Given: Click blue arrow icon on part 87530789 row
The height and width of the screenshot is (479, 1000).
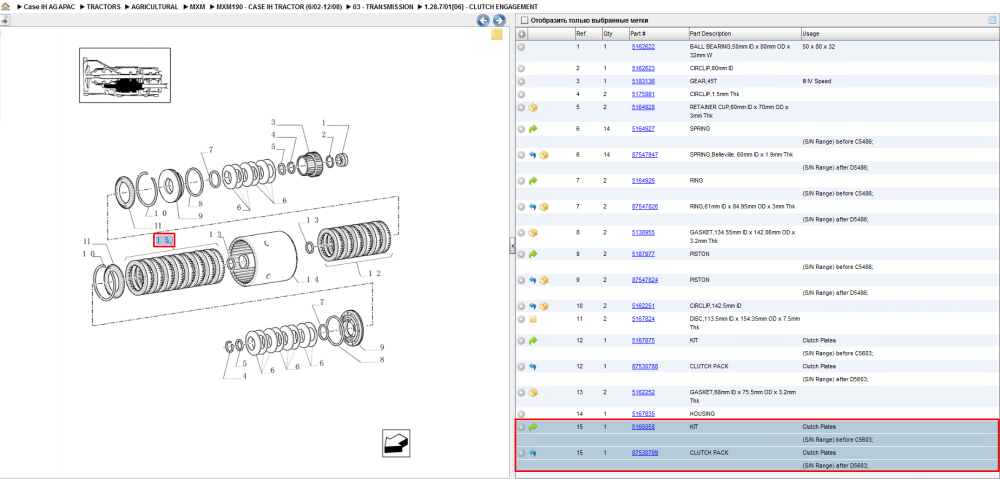Looking at the screenshot, I should click(x=533, y=453).
